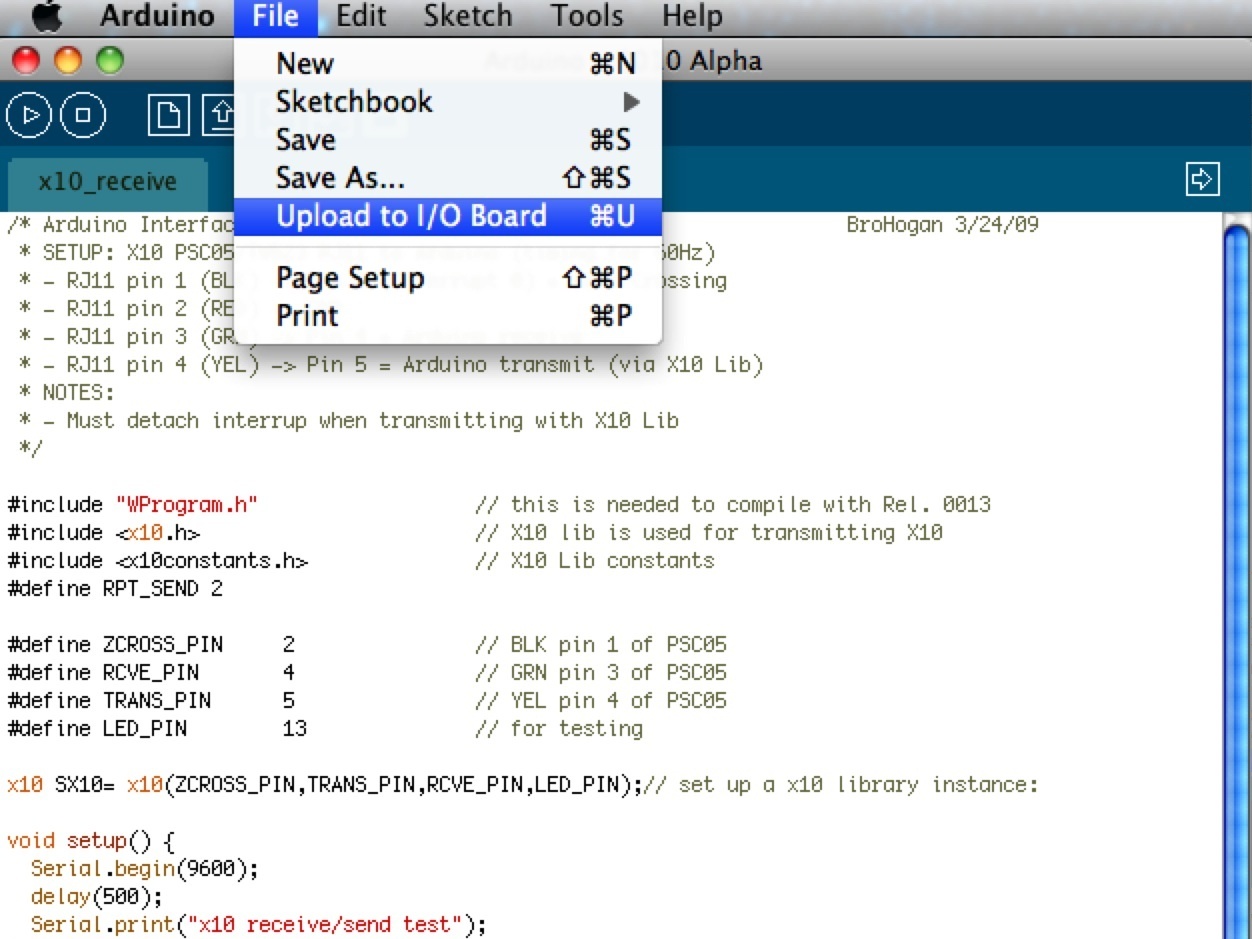The height and width of the screenshot is (939, 1252).
Task: Choose Page Setup menu entry
Action: pos(447,278)
